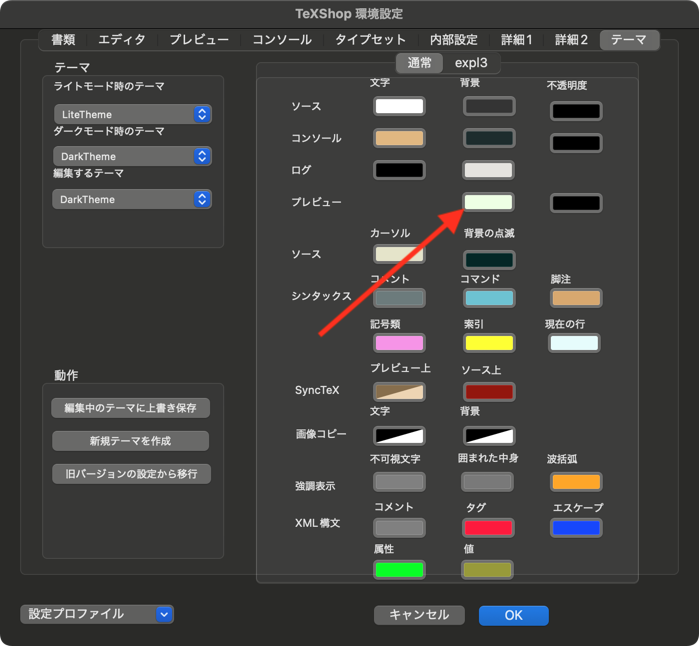Viewport: 699px width, 646px height.
Task: Click the キャンセル button
Action: pos(419,615)
